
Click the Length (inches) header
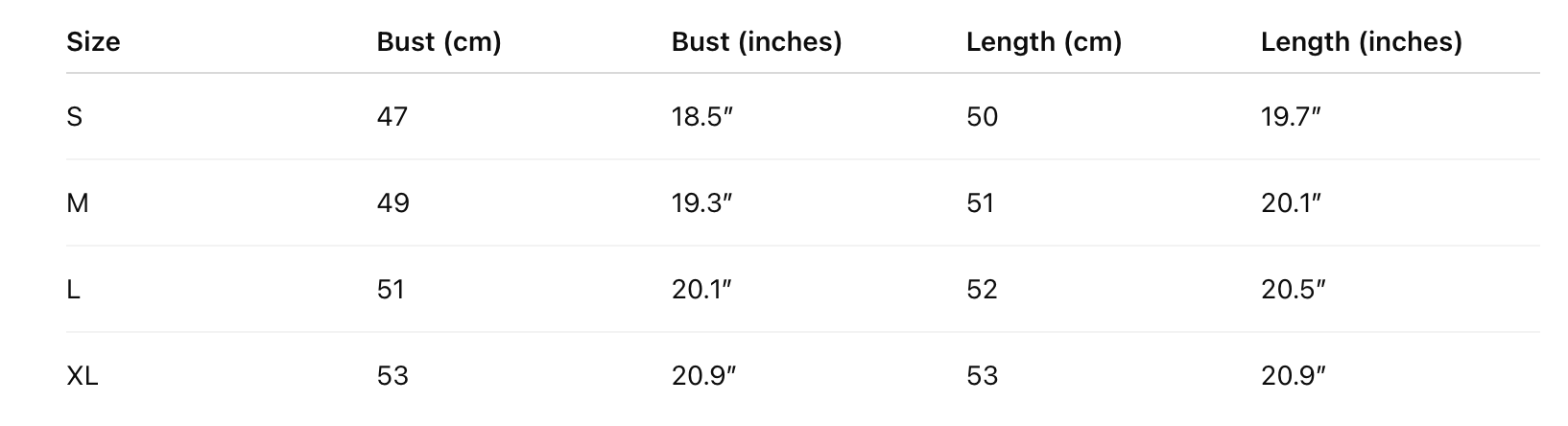[1362, 42]
